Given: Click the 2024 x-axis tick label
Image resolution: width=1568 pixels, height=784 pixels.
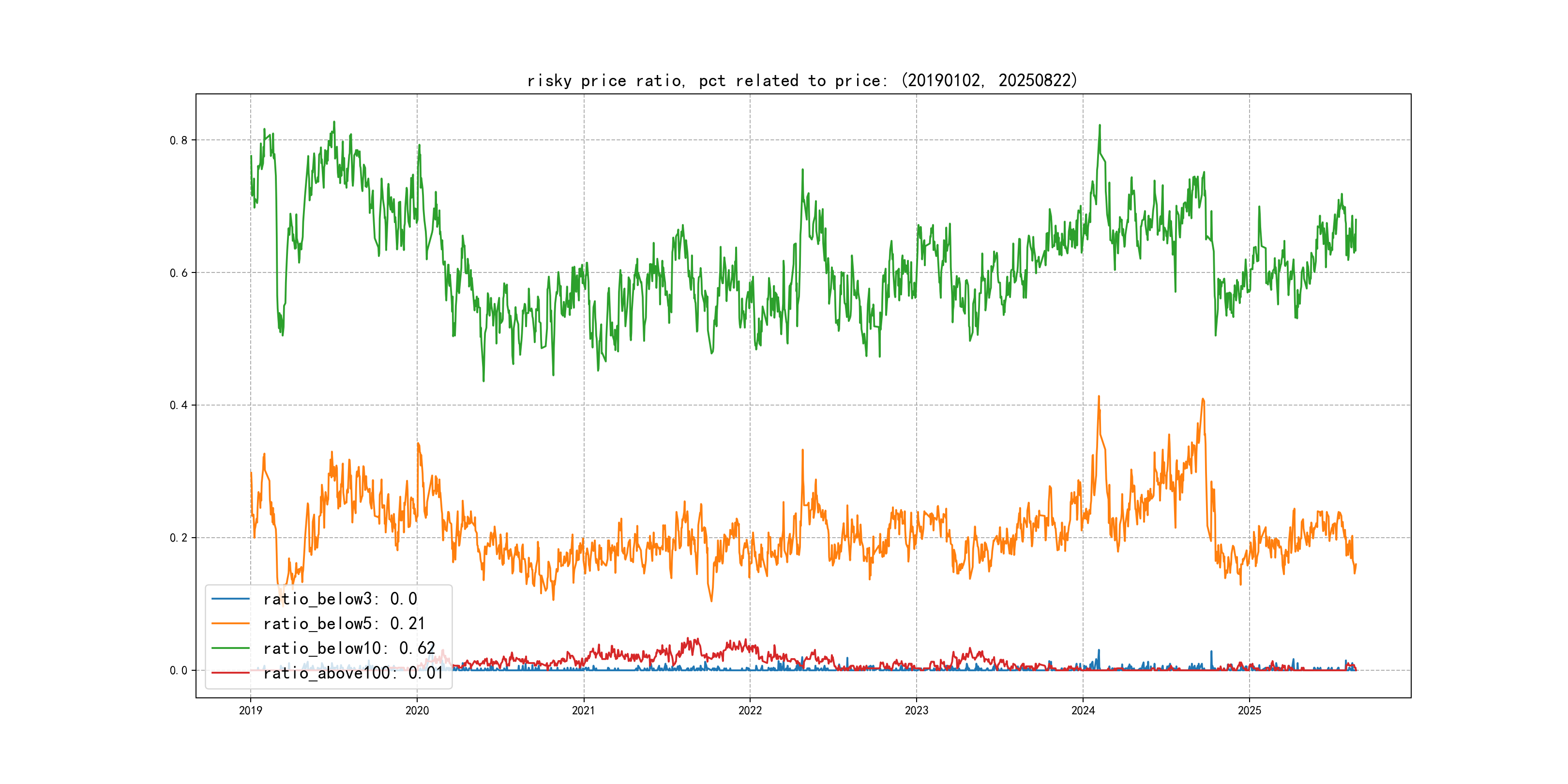Looking at the screenshot, I should (x=1083, y=710).
